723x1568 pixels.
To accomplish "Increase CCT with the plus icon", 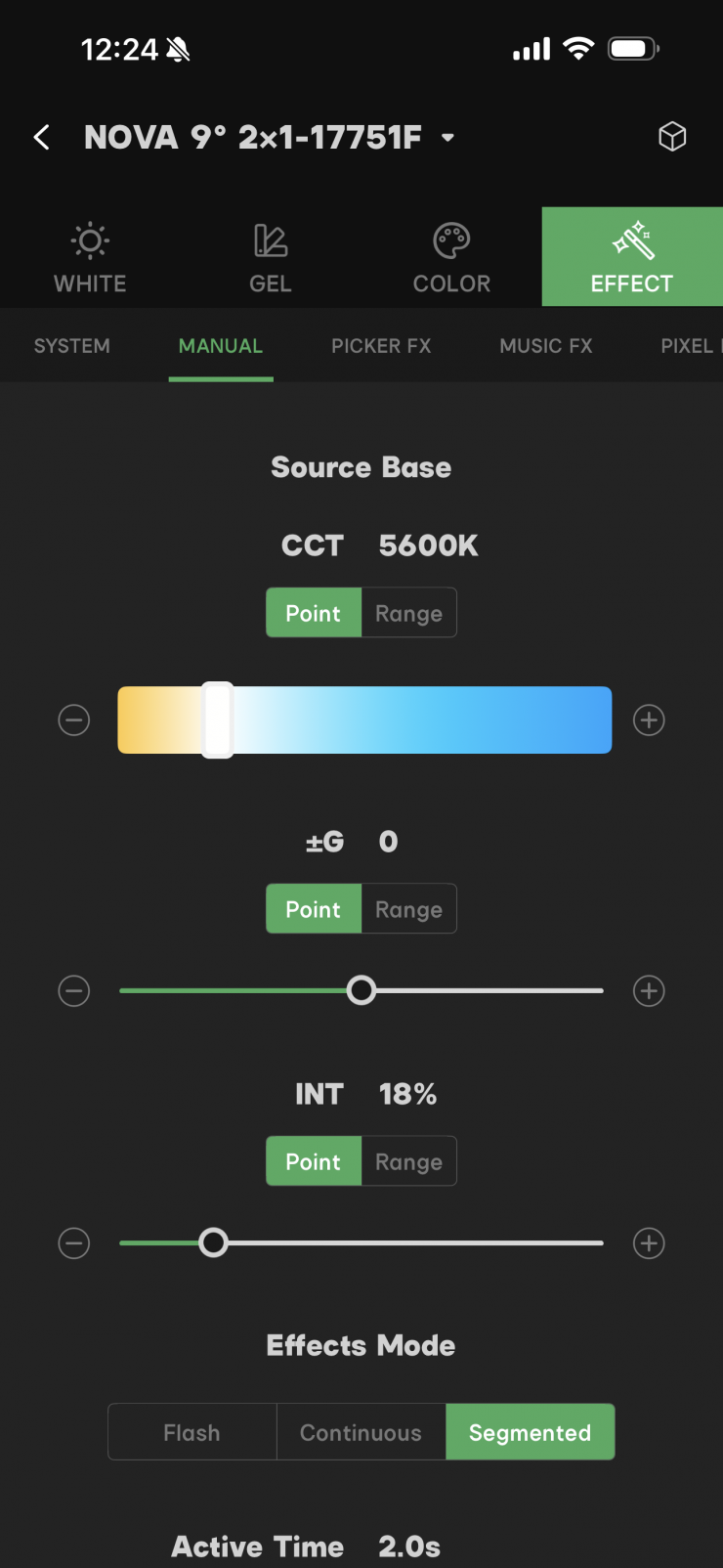I will [649, 720].
